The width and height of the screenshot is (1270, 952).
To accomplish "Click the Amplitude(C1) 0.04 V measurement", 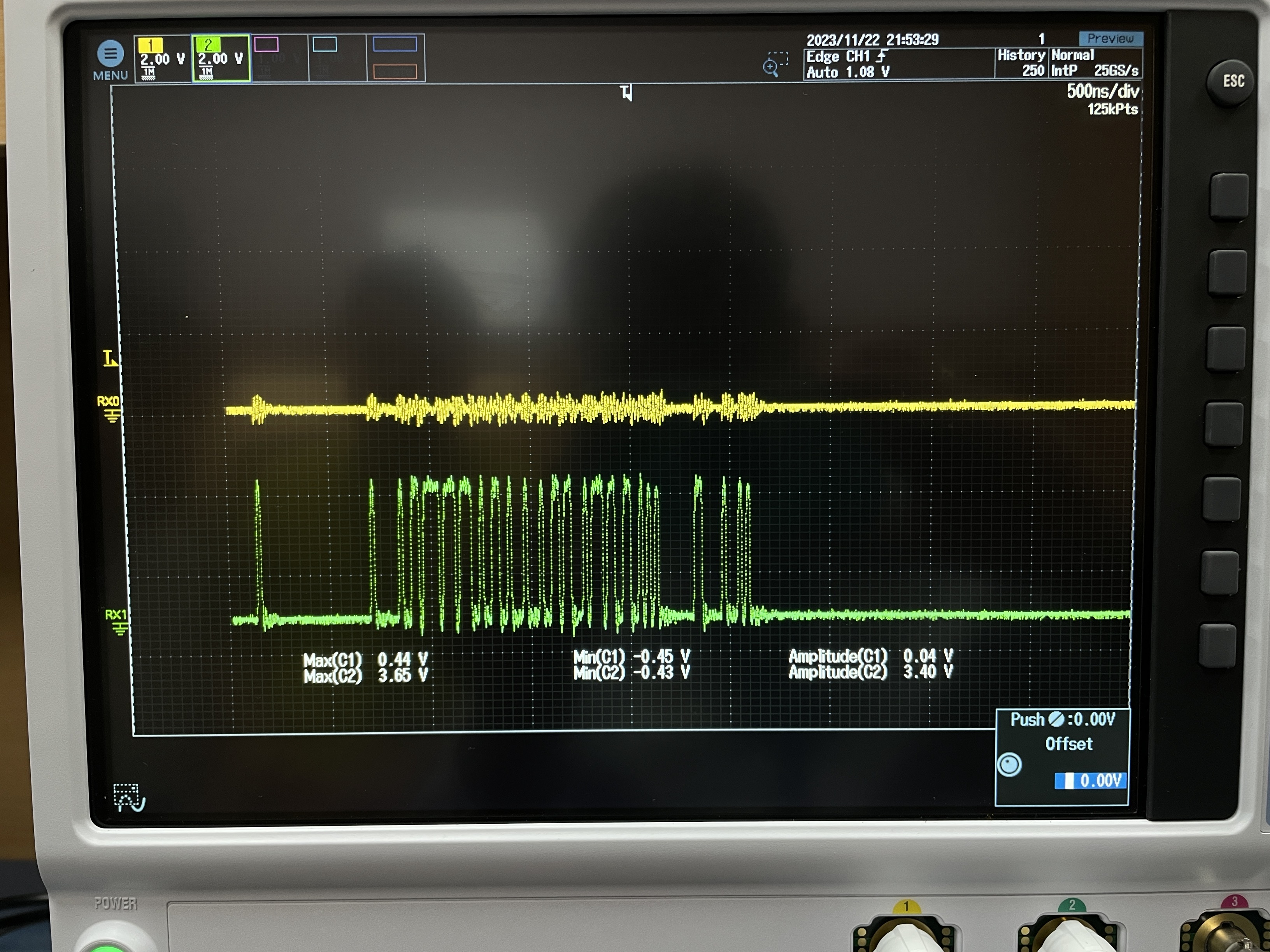I will click(871, 655).
